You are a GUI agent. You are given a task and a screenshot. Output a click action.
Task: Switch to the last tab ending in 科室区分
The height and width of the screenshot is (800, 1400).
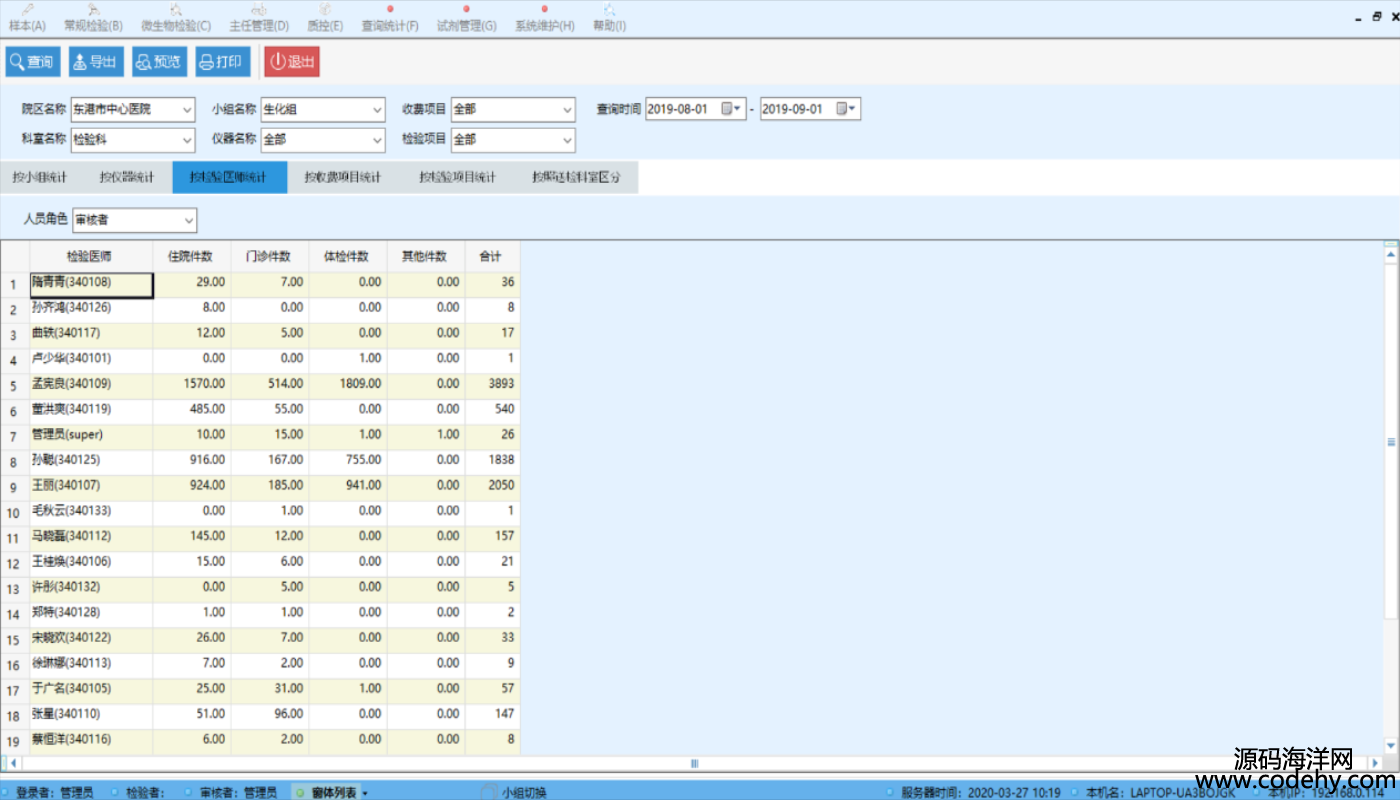(x=577, y=178)
